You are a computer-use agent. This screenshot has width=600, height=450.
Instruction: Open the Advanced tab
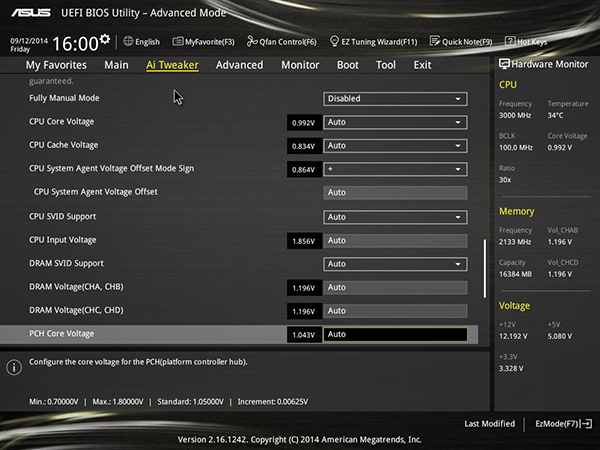coord(240,65)
